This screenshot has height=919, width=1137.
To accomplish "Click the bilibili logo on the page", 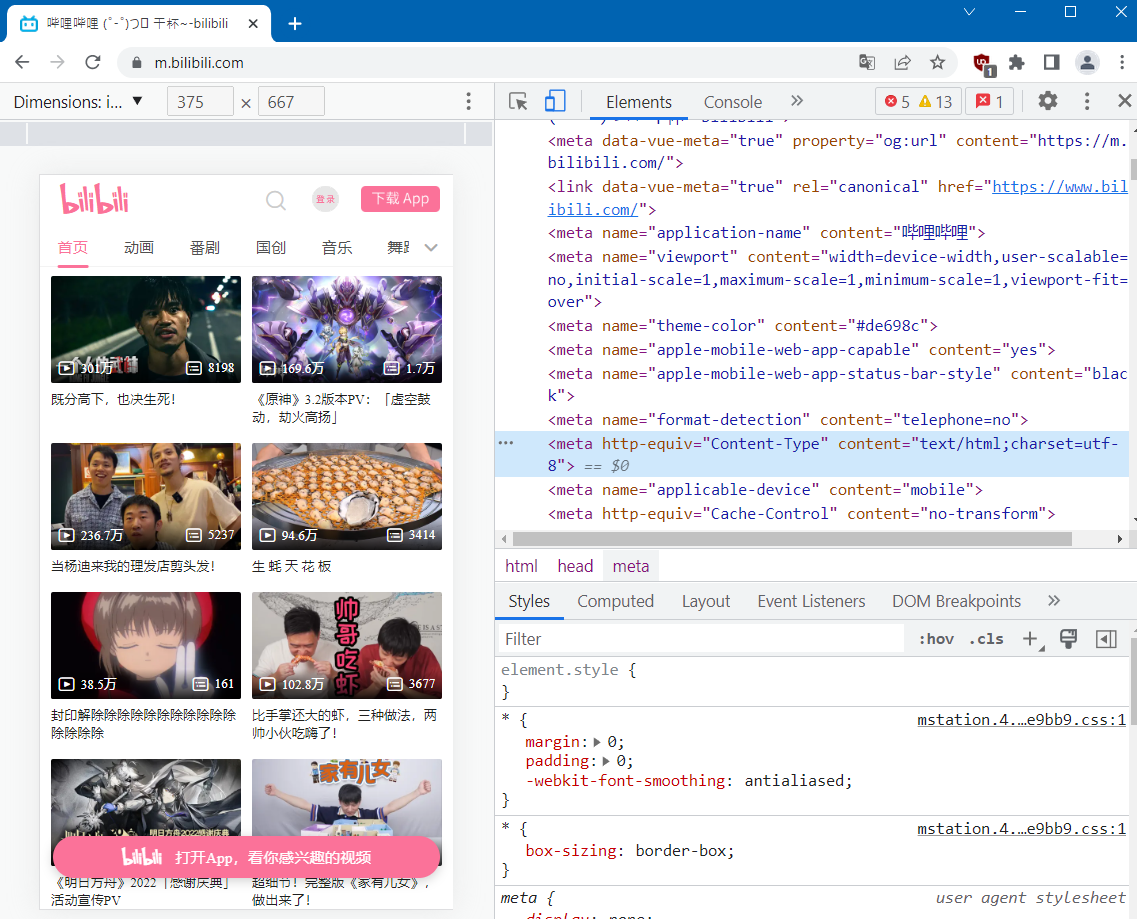I will coord(94,199).
